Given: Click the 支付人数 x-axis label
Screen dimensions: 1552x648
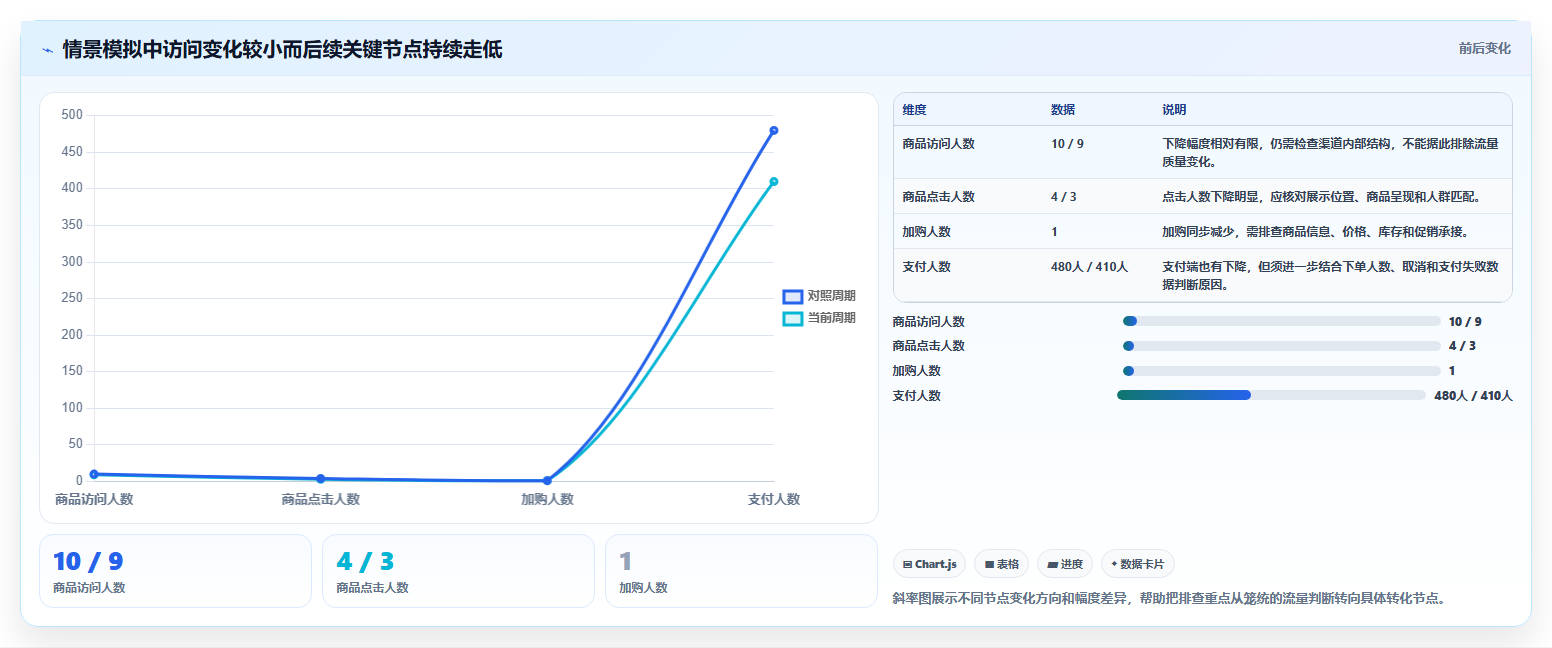Looking at the screenshot, I should point(774,499).
